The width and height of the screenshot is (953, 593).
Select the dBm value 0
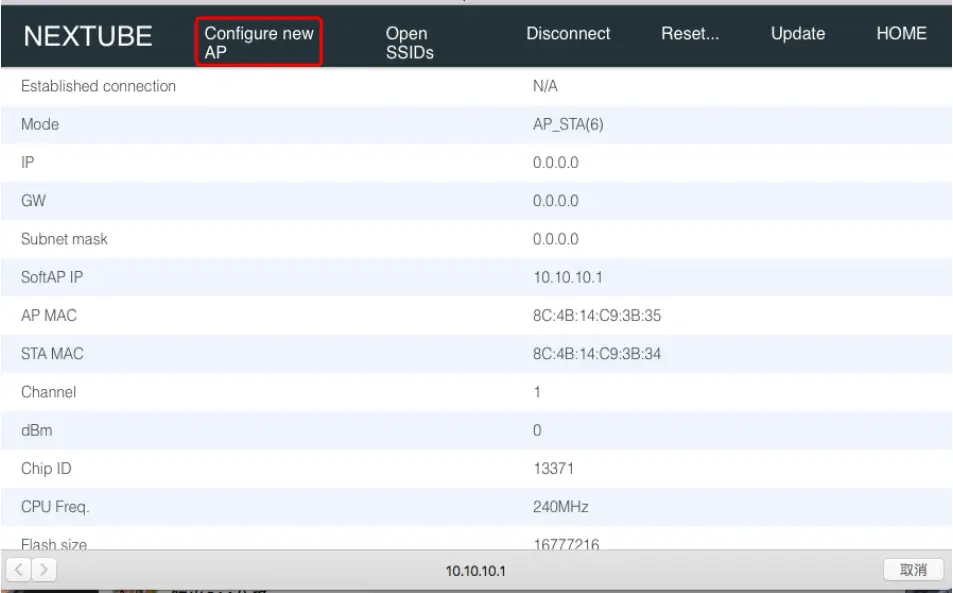click(537, 431)
